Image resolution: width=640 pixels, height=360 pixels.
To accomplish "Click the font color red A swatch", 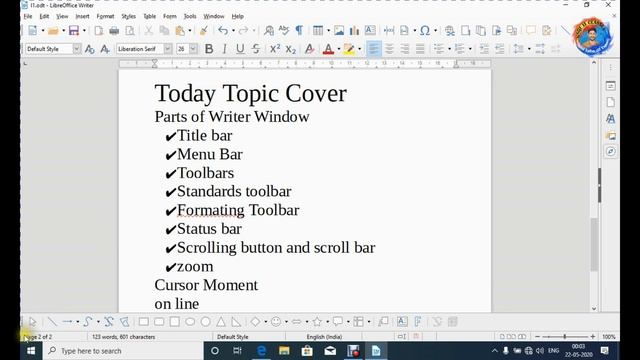I will point(328,49).
